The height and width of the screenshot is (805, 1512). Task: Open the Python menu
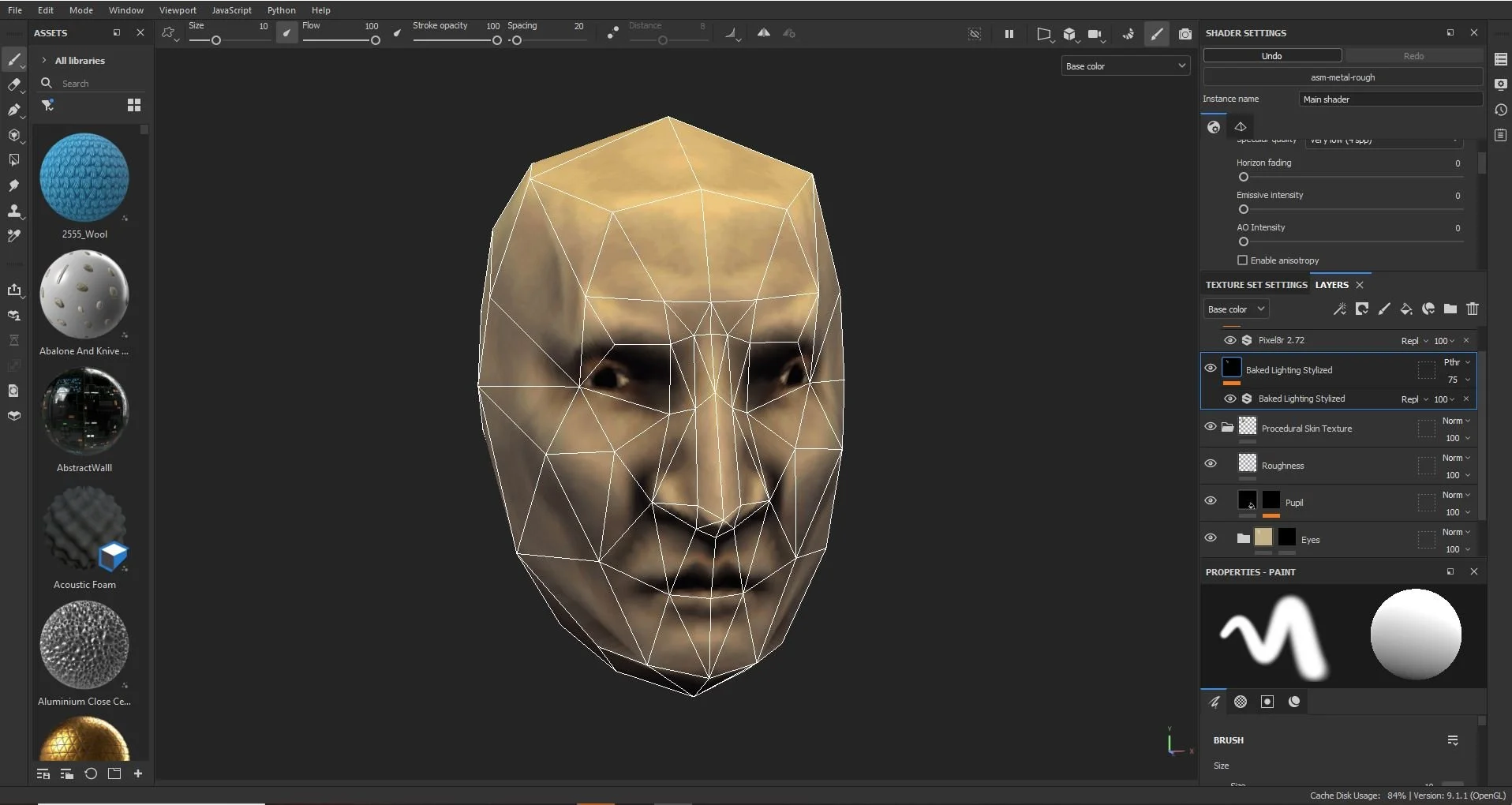click(281, 10)
